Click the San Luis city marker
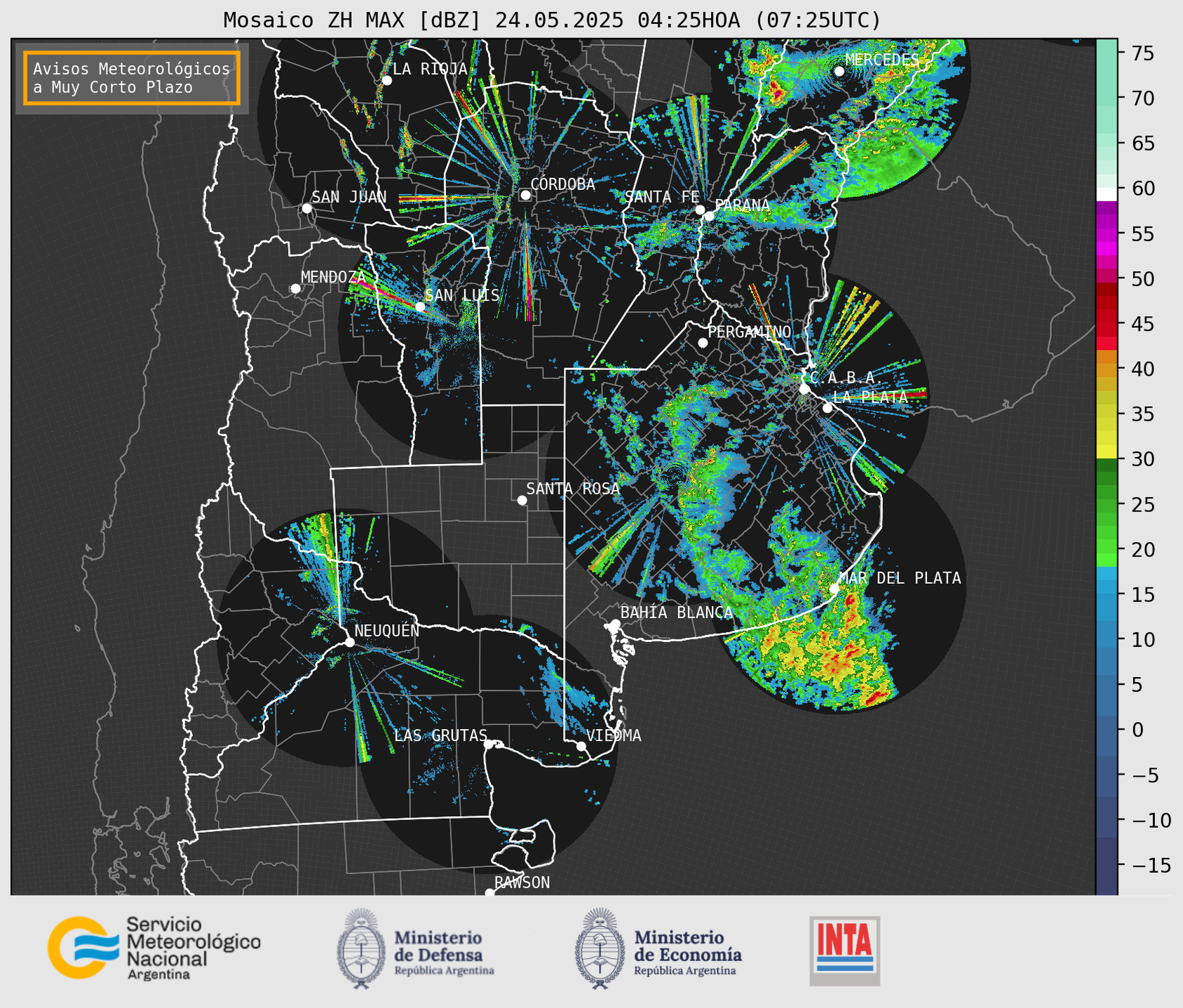This screenshot has height=1008, width=1183. coord(420,306)
